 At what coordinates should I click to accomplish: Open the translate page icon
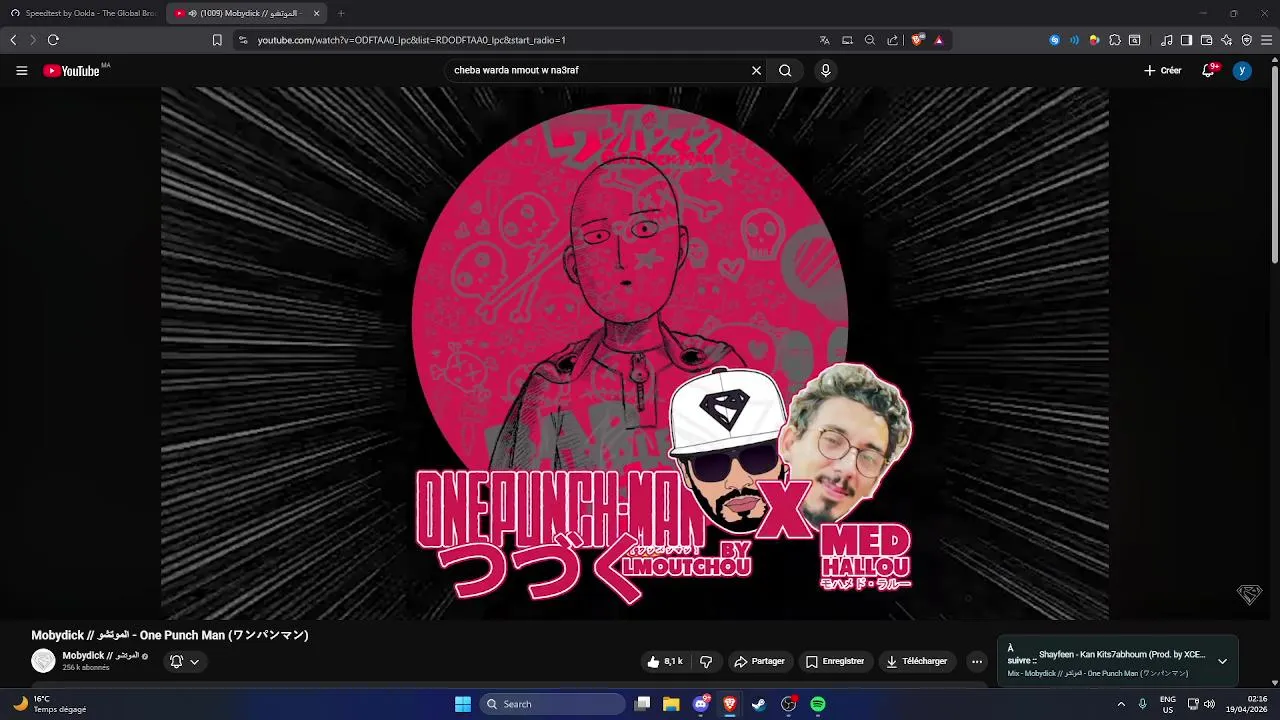point(824,40)
